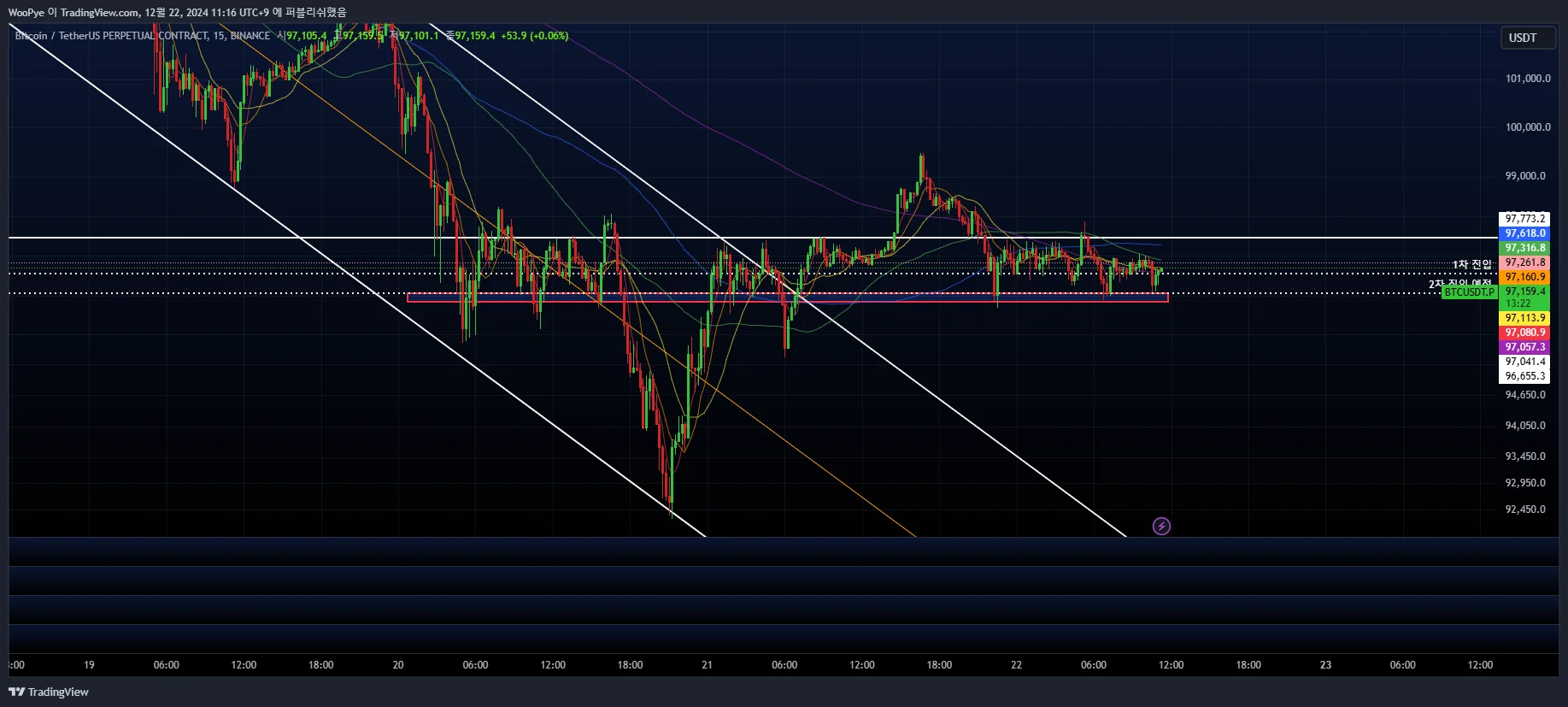Click the 94,650.0 price axis tick
Viewport: 1568px width, 707px height.
(1525, 395)
